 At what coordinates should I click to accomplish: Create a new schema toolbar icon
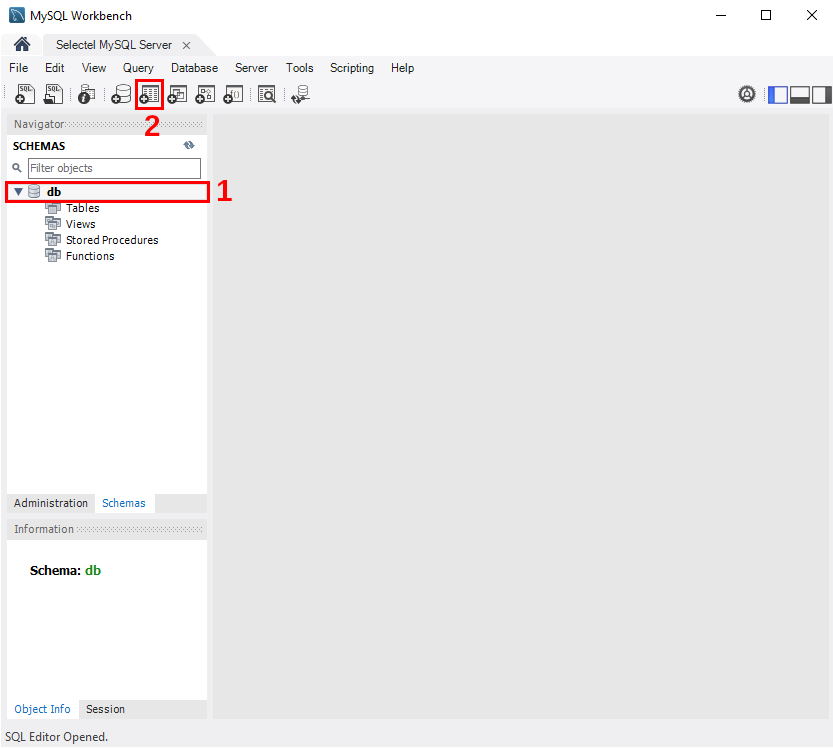point(121,94)
